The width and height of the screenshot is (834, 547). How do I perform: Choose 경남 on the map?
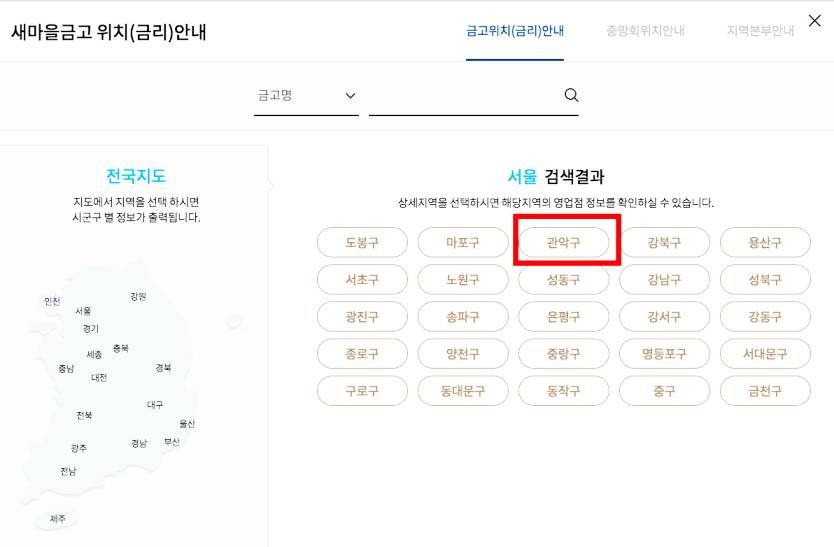[139, 444]
